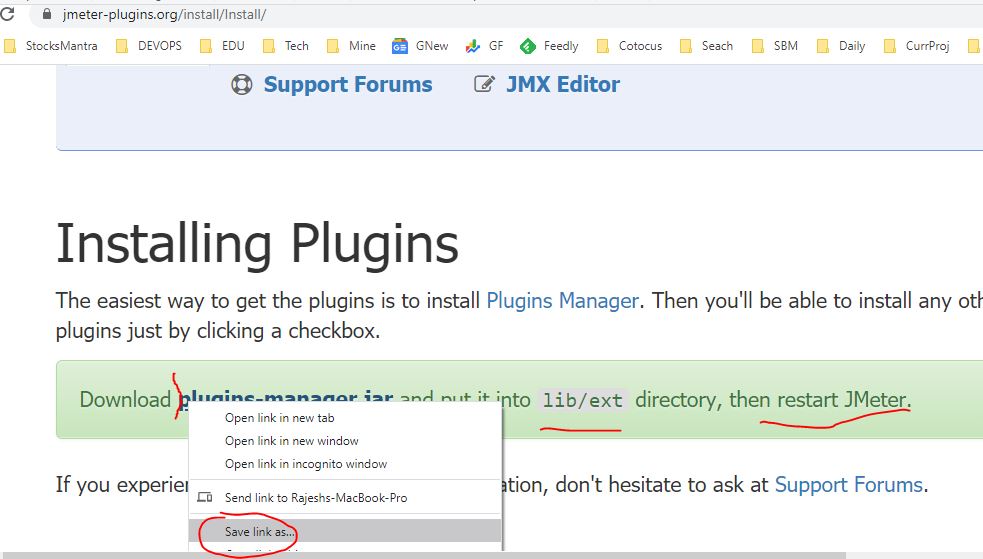Open the GNew bookmark with news icon
The image size is (983, 559).
coord(400,46)
